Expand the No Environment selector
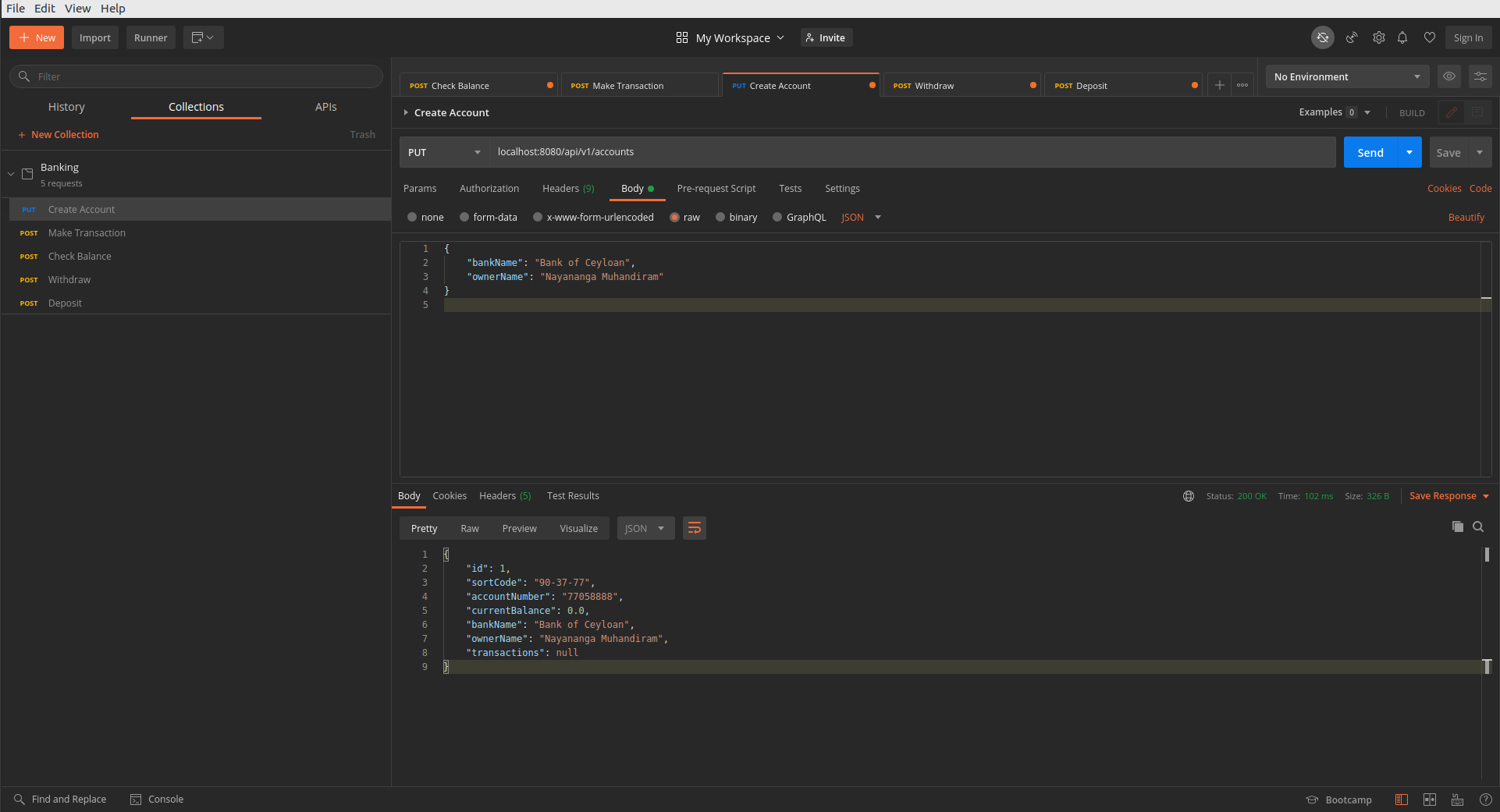Screen dimensions: 1500x812 pyautogui.click(x=1347, y=76)
